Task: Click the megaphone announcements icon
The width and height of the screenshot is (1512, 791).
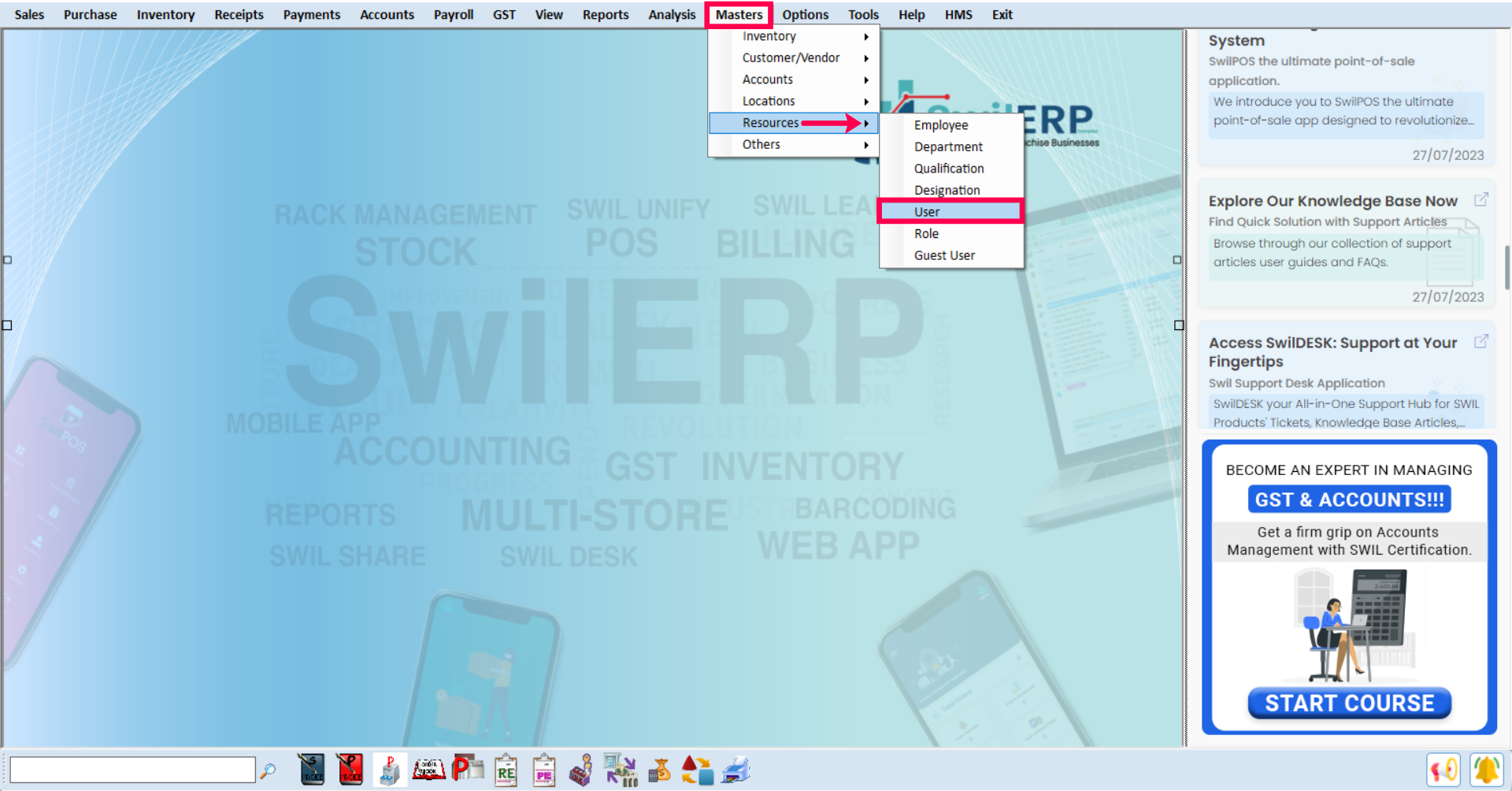Action: tap(1443, 770)
